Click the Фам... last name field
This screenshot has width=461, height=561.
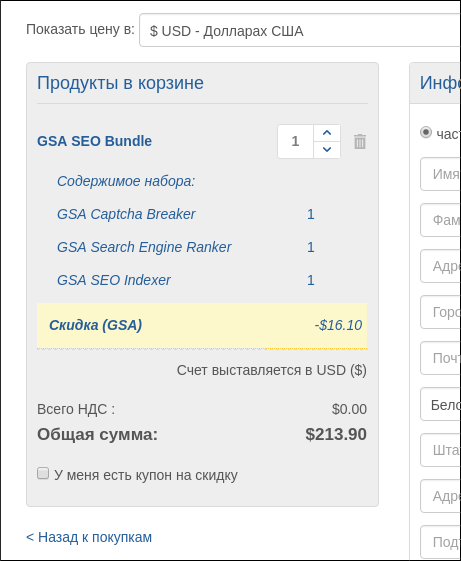pos(441,220)
